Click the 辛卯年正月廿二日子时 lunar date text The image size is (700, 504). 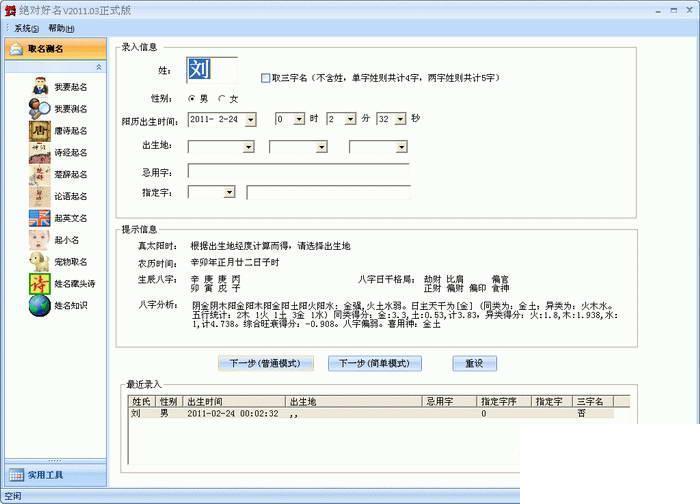[x=235, y=262]
